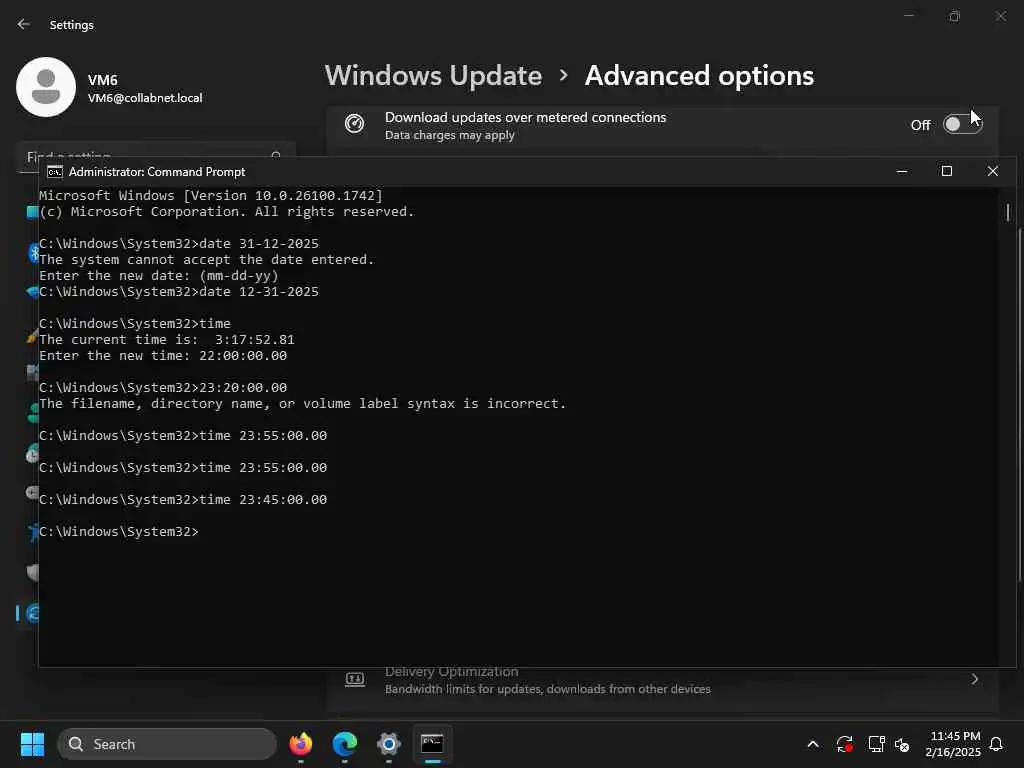
Task: Select System sidebar icon in Settings
Action: 32,212
